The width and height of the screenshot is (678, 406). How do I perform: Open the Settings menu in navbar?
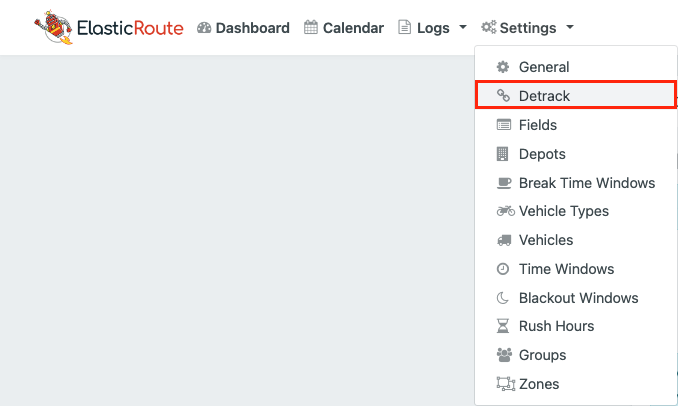(x=528, y=28)
